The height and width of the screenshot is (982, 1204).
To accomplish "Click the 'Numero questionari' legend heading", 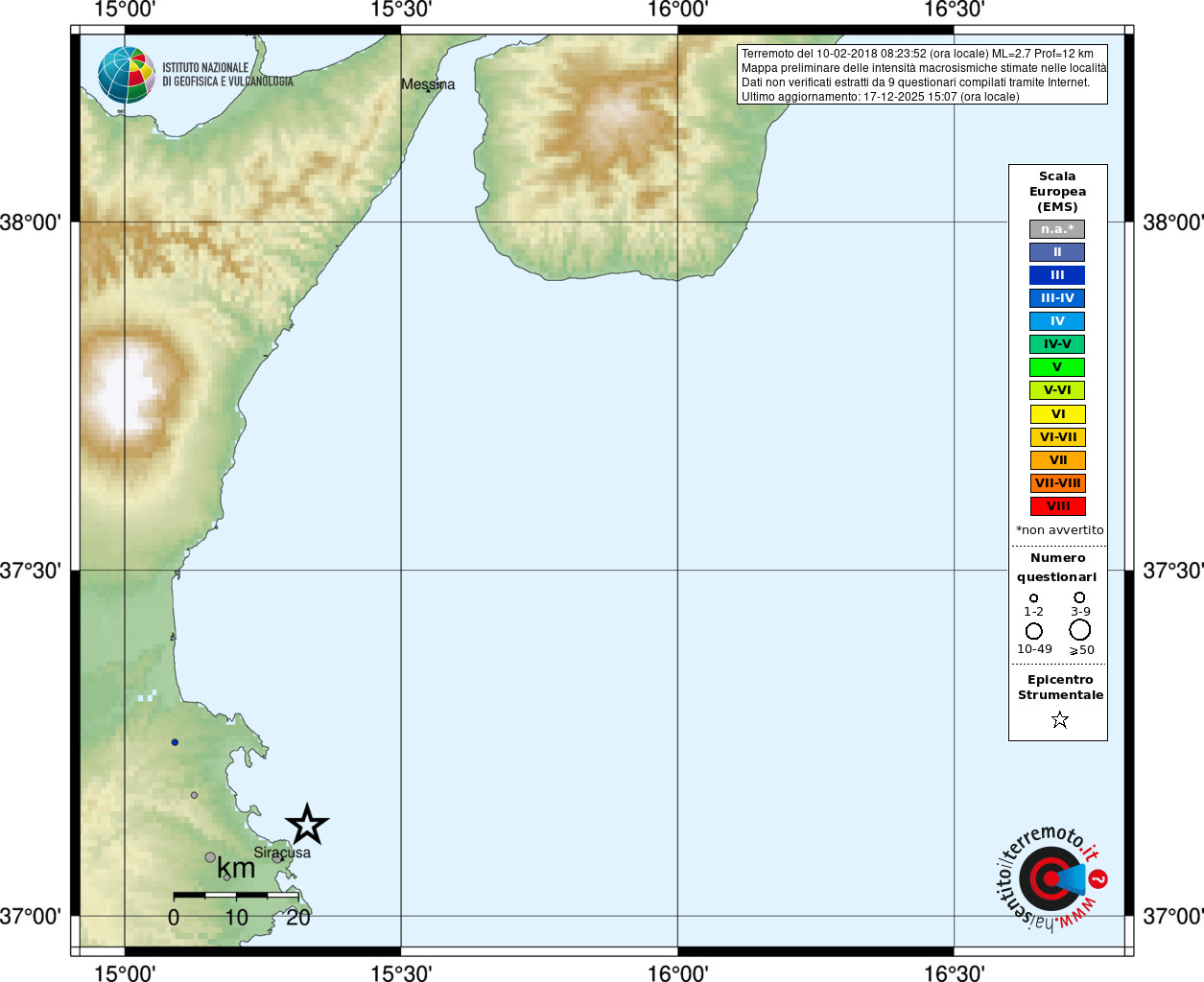I will click(1057, 567).
